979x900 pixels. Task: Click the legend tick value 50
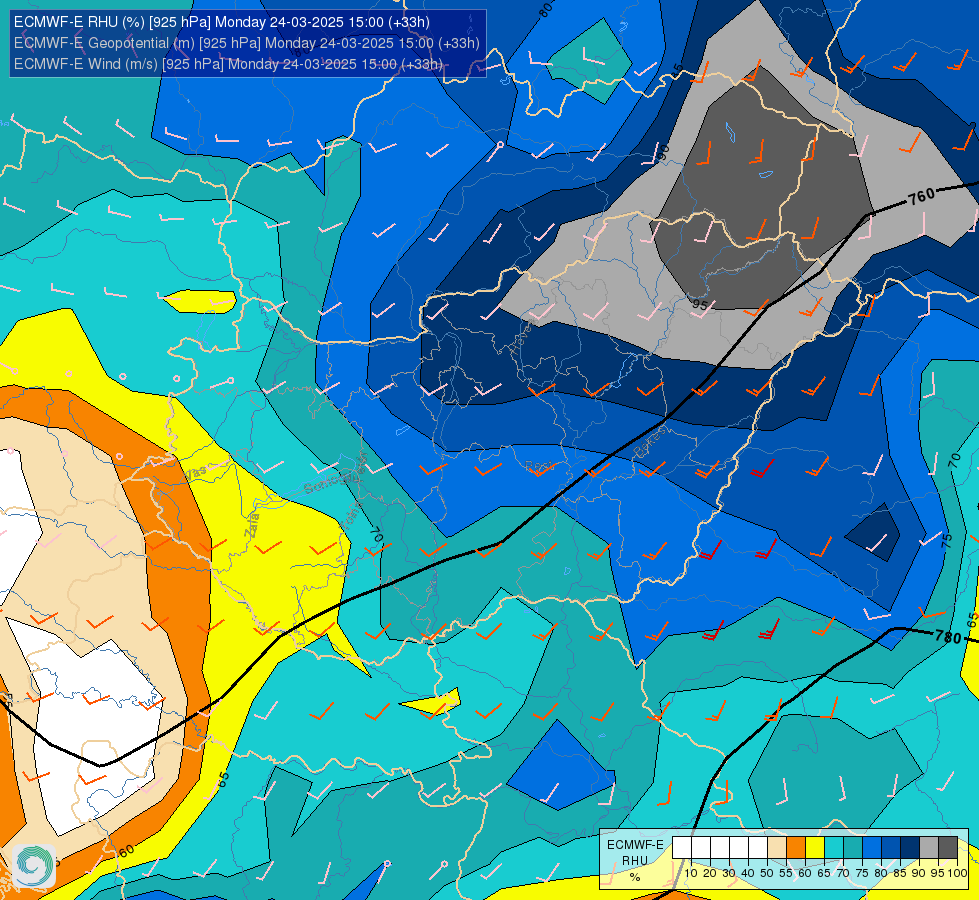[x=767, y=873]
